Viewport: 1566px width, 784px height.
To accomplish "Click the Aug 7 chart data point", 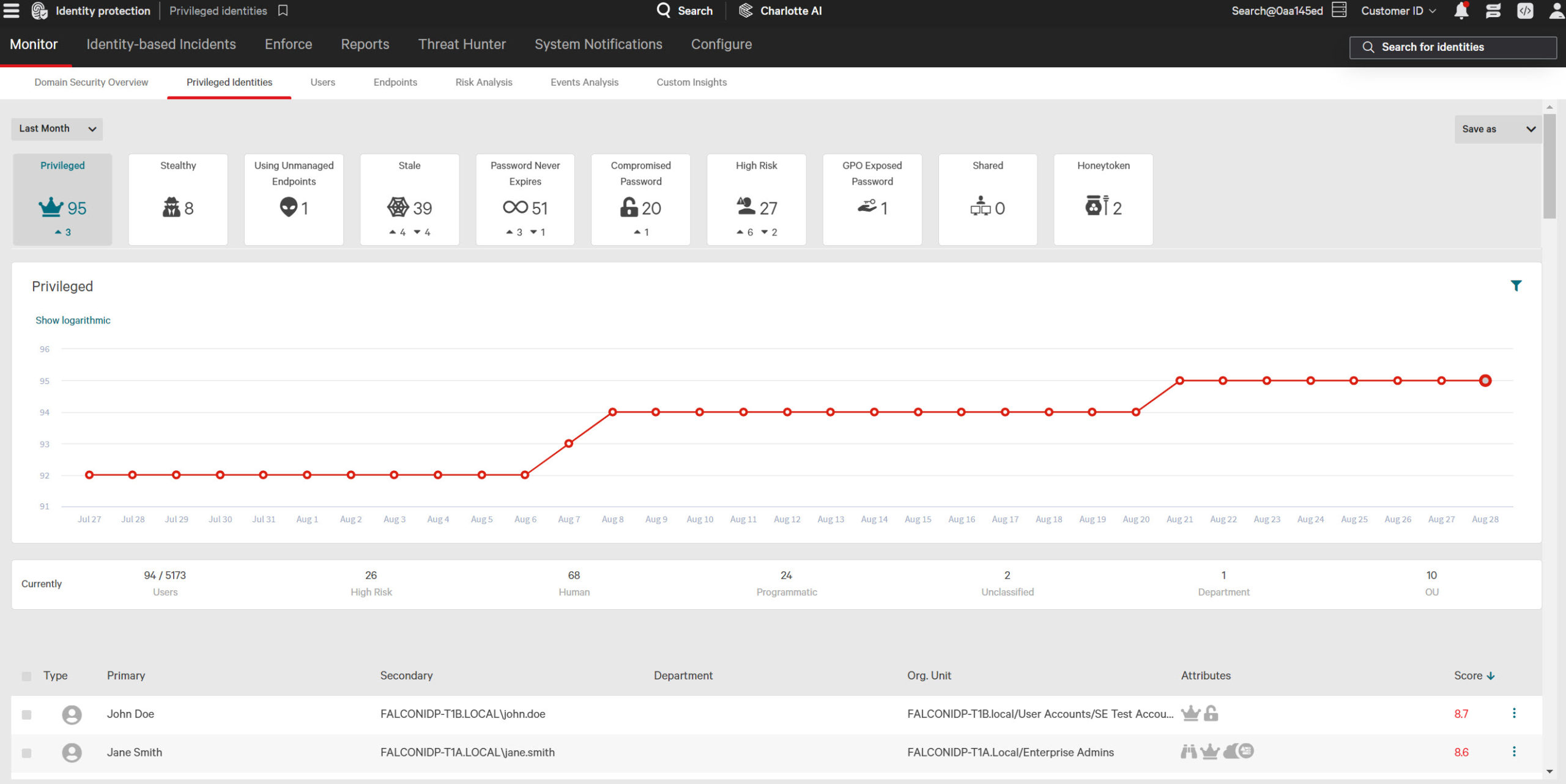I will point(568,443).
